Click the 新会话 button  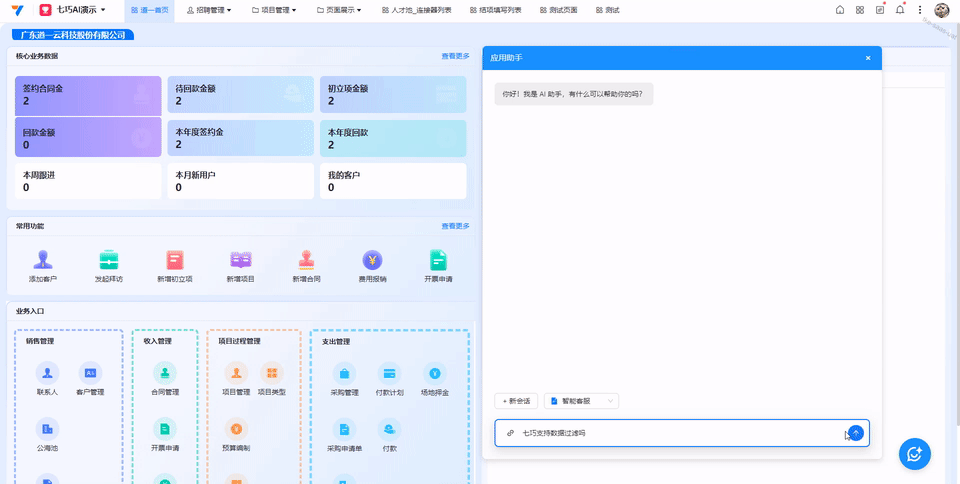(x=516, y=401)
